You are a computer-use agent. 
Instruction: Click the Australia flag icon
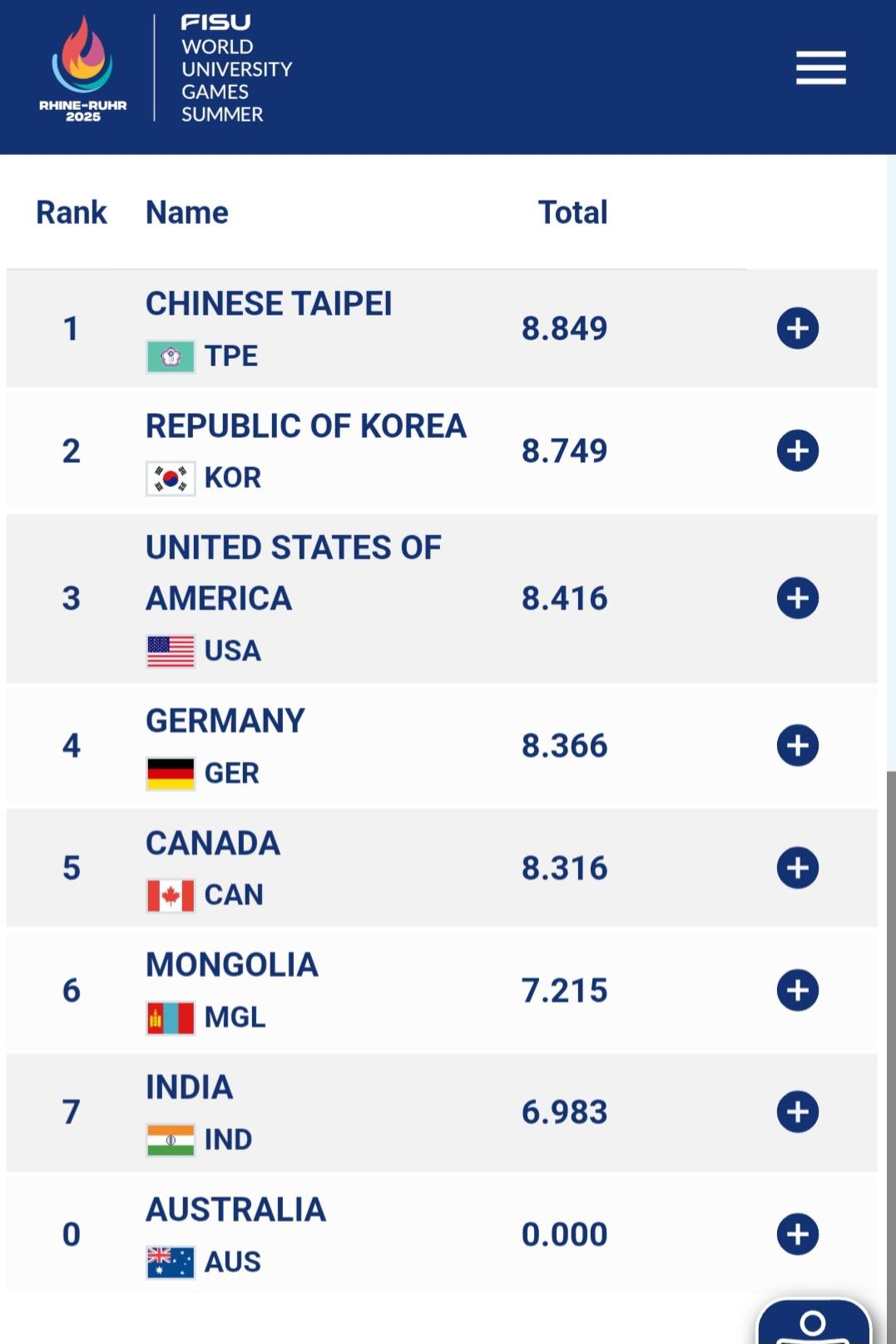[171, 1262]
